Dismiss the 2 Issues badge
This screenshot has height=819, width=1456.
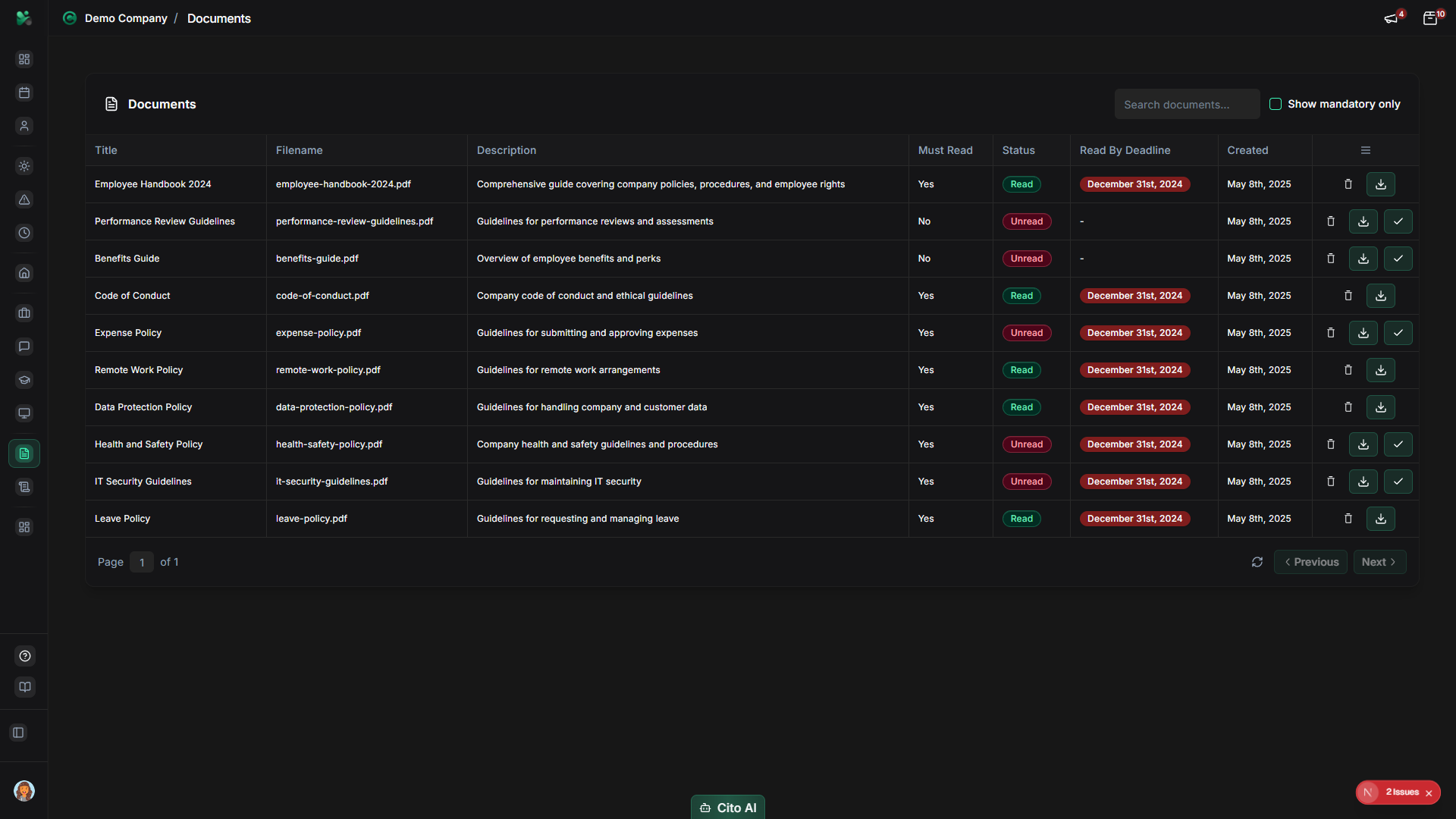point(1429,793)
